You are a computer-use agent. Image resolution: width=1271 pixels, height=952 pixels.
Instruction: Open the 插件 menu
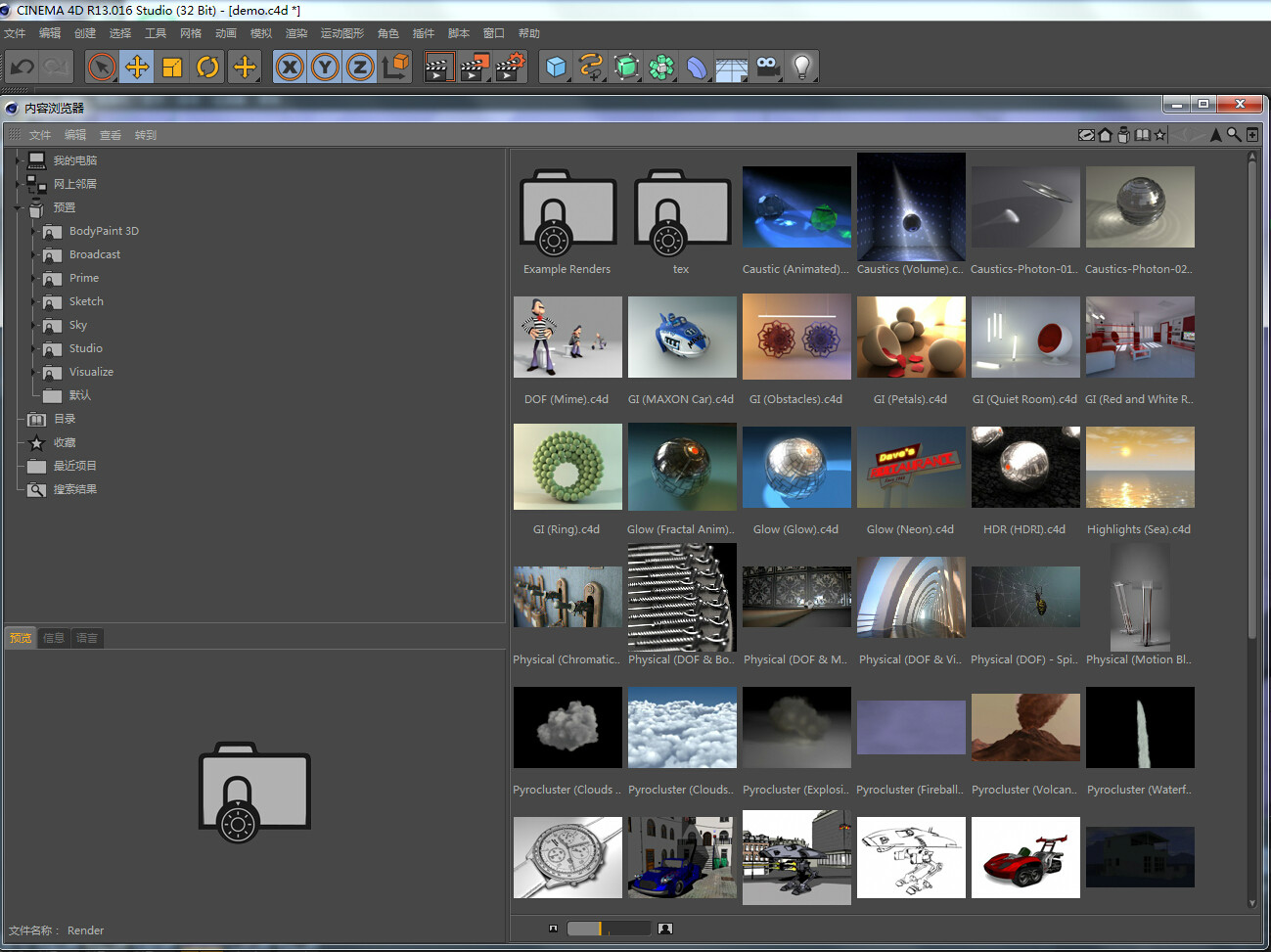pyautogui.click(x=424, y=33)
